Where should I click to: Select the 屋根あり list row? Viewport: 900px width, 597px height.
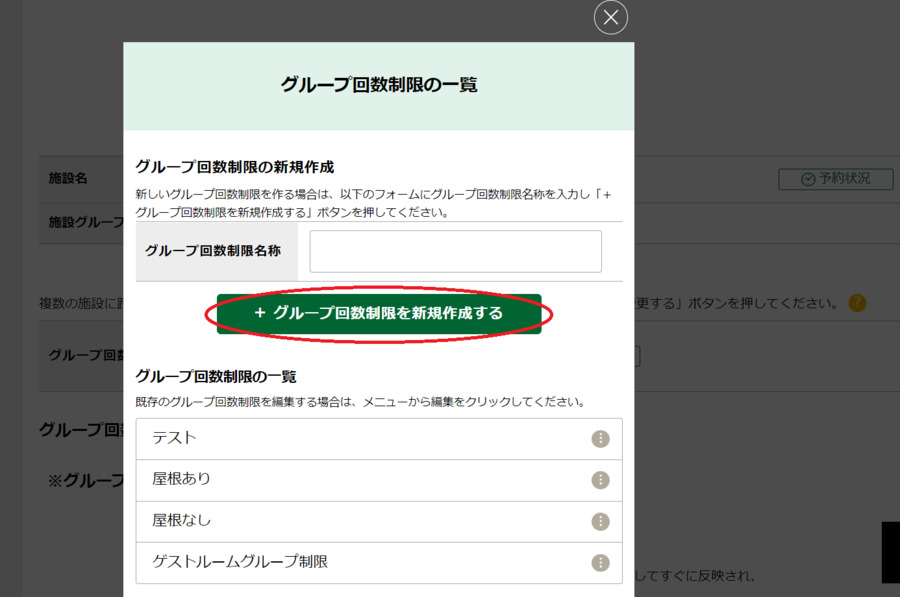point(360,480)
